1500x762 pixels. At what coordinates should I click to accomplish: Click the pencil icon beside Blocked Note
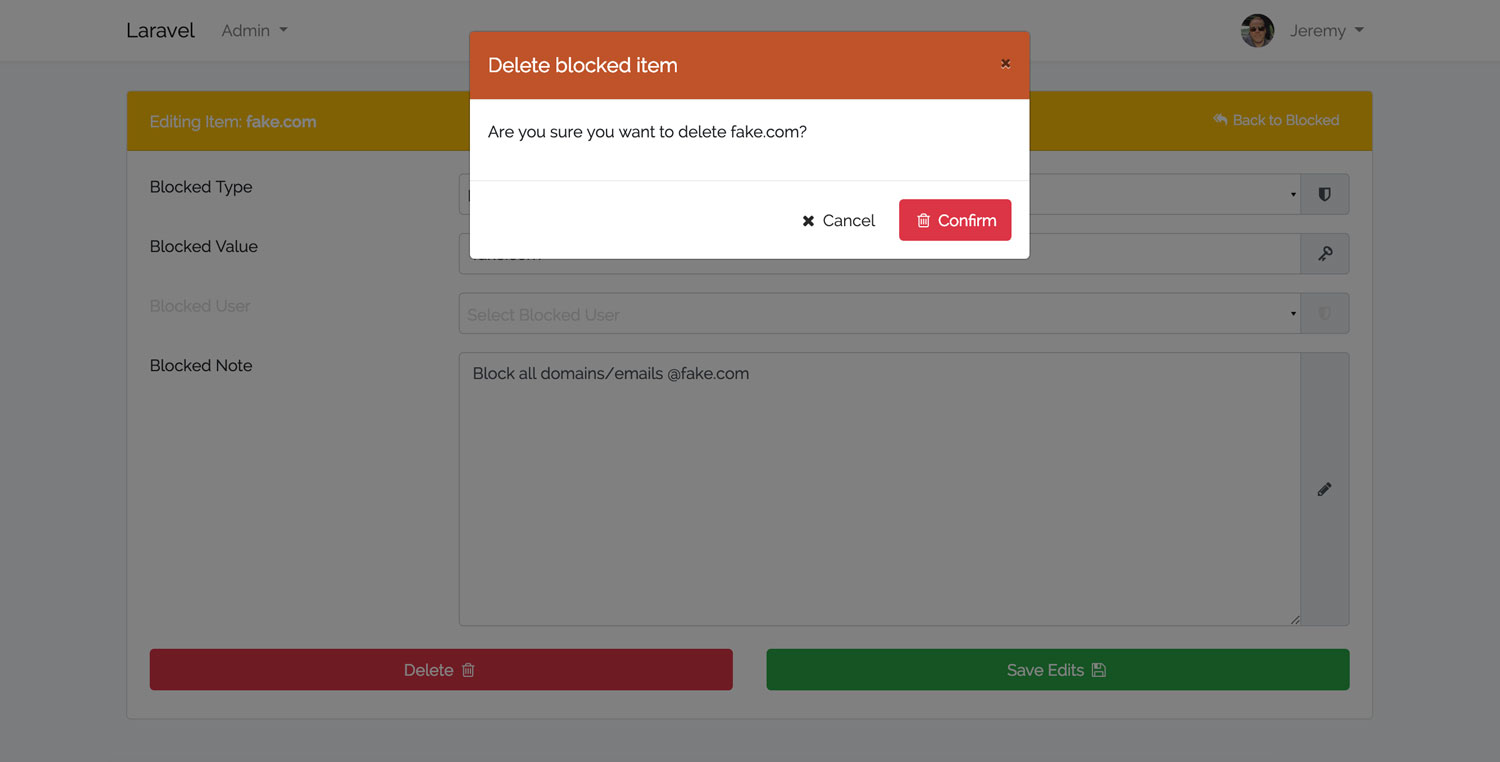pos(1324,489)
